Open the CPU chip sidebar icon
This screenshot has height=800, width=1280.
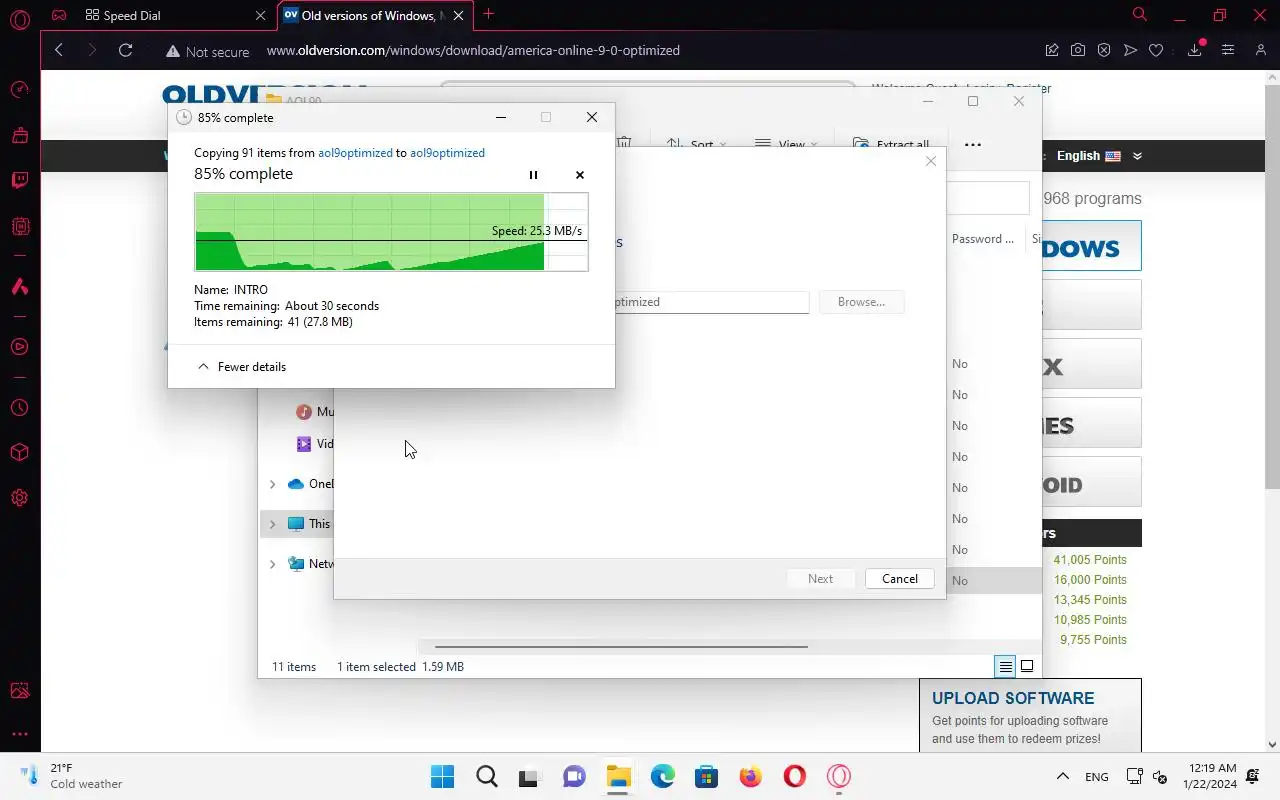click(20, 227)
